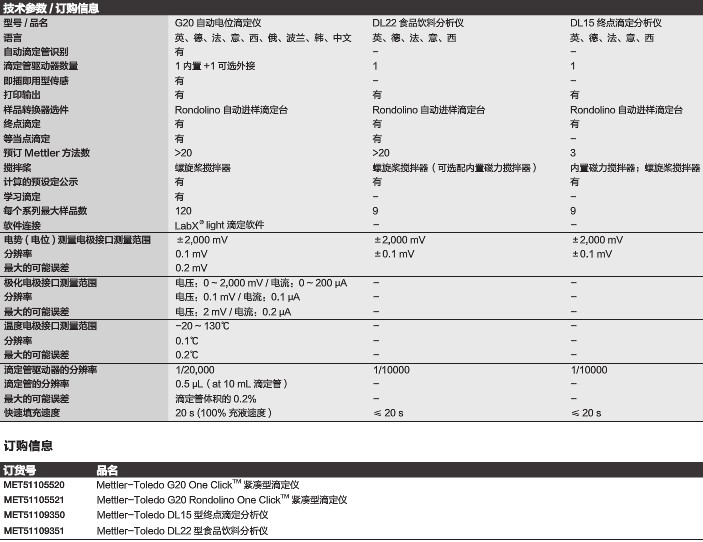Select the '0.1℃' resolution value

click(x=187, y=341)
